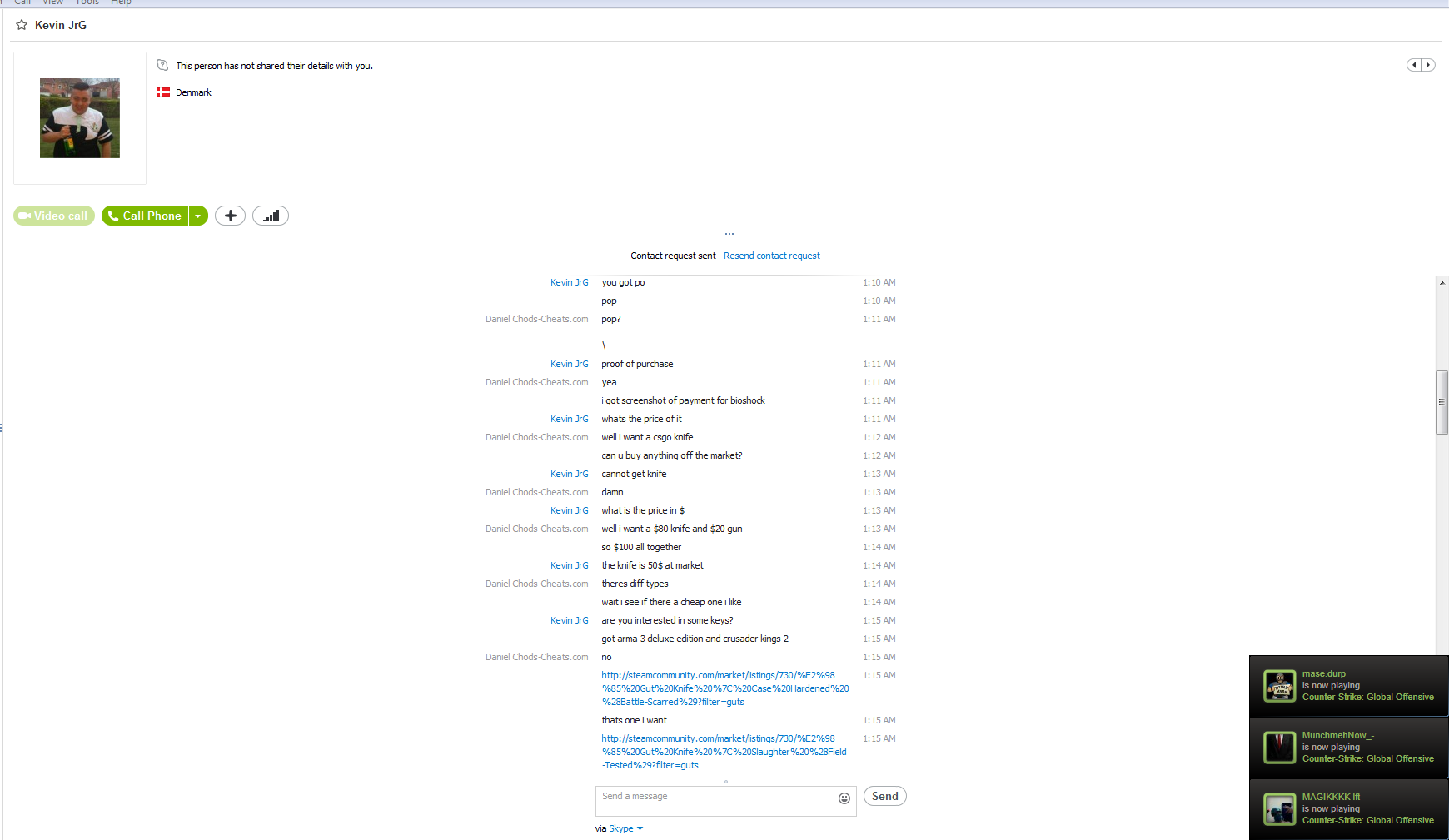Click the Denmark flag icon
Screen dimensions: 1449x840
coord(163,92)
